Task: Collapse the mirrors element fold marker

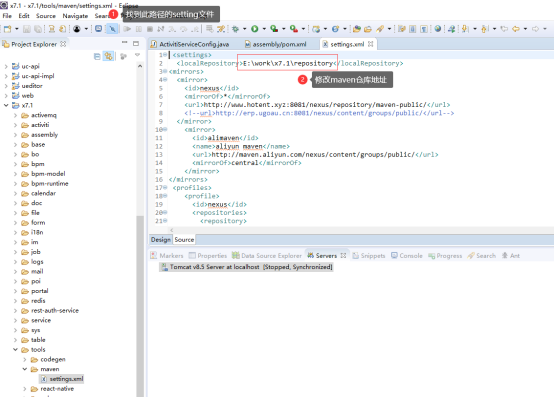Action: click(165, 71)
